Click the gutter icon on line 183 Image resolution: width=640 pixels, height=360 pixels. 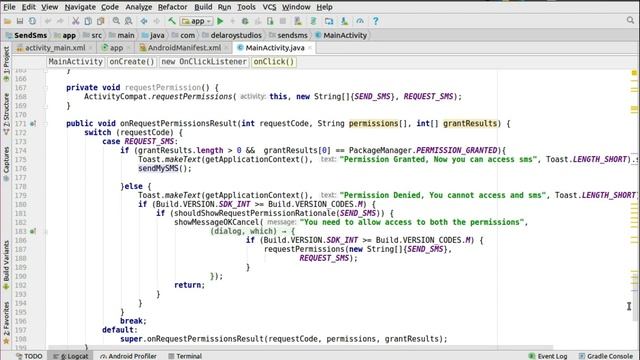tap(33, 231)
